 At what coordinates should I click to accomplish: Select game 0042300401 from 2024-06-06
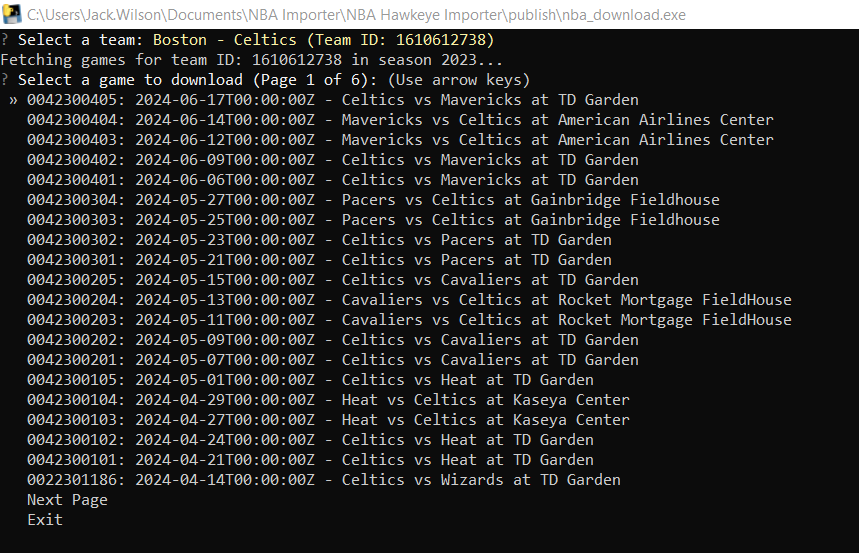[x=333, y=180]
